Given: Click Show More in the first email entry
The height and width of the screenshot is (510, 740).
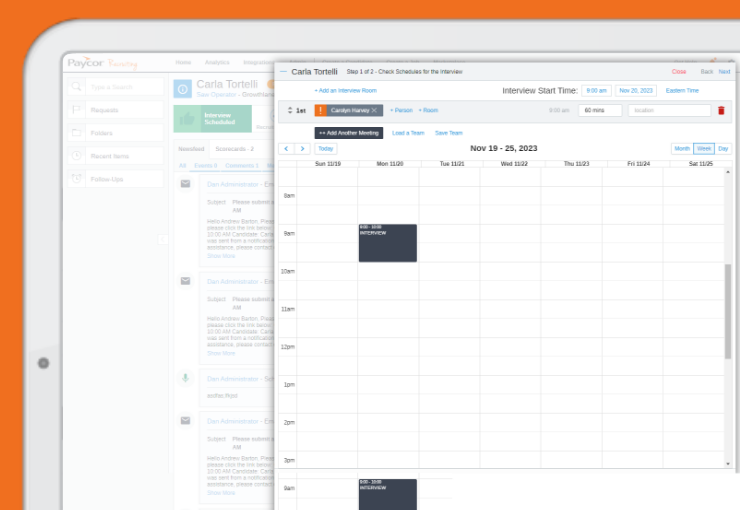Looking at the screenshot, I should click(221, 256).
